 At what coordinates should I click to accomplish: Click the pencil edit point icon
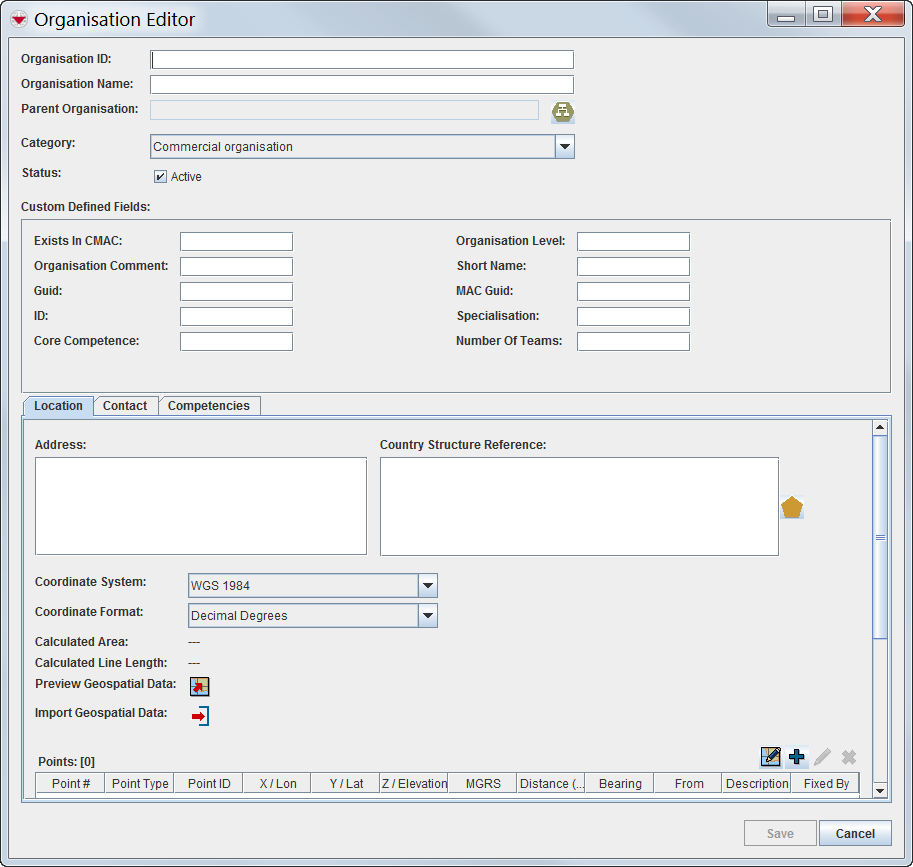point(822,757)
